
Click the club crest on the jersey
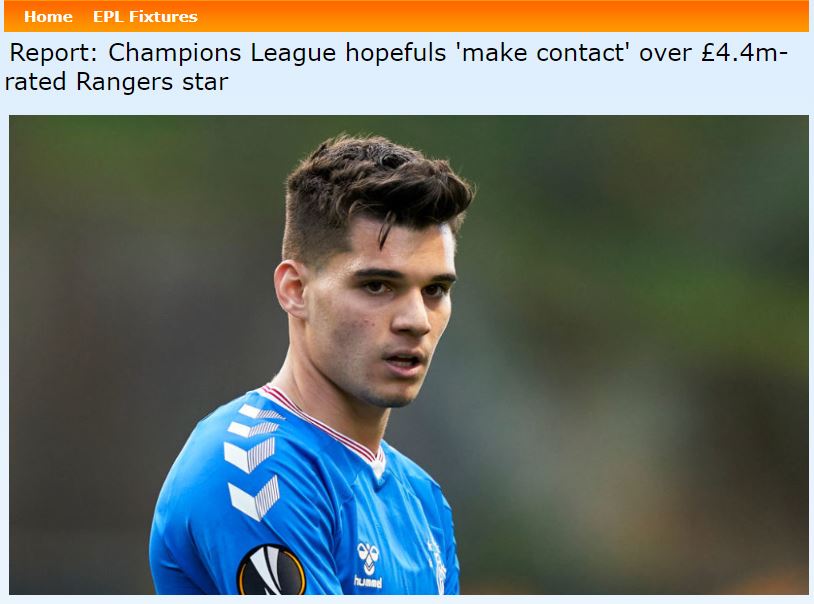coord(436,565)
